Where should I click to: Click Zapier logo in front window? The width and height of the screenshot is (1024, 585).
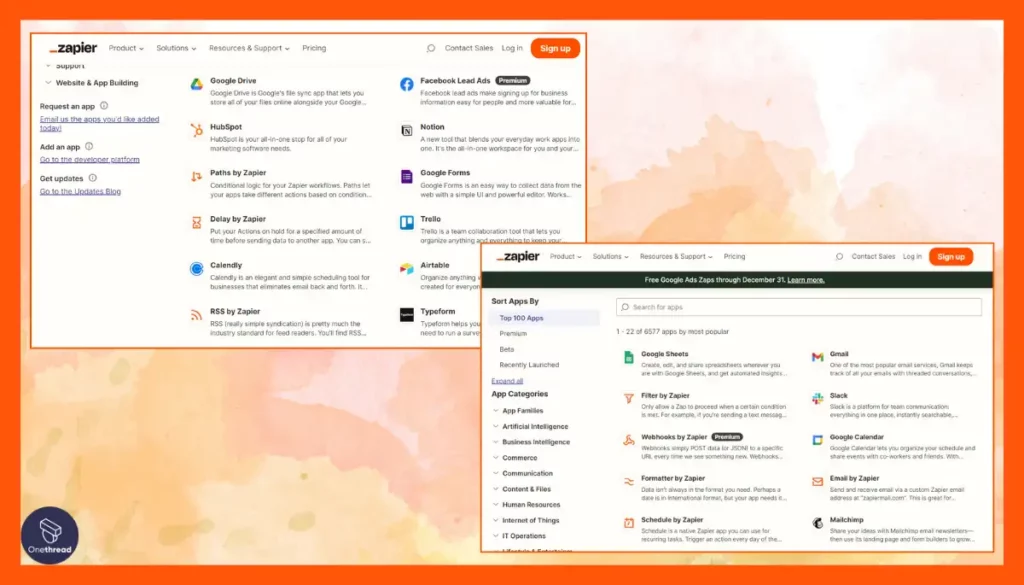[x=518, y=257]
